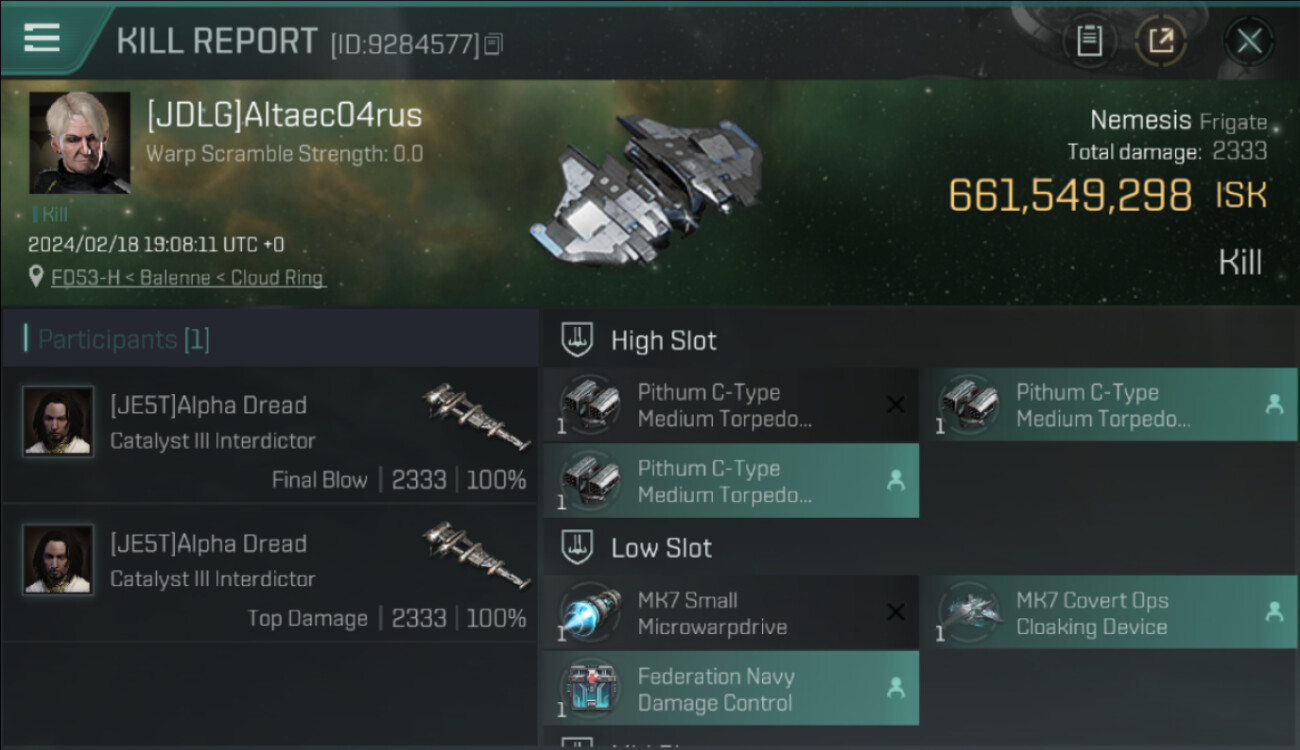Select the Federation Navy Damage Control icon
This screenshot has width=1300, height=750.
click(x=590, y=689)
